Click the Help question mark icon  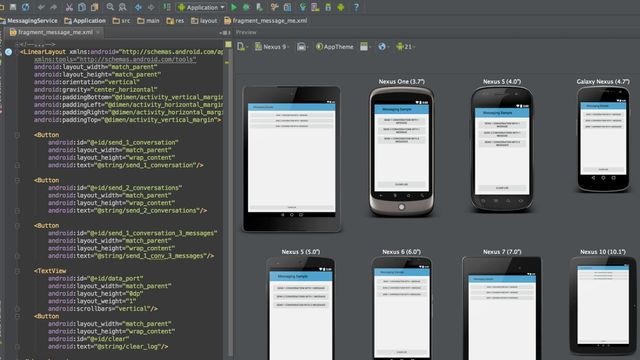[x=356, y=7]
